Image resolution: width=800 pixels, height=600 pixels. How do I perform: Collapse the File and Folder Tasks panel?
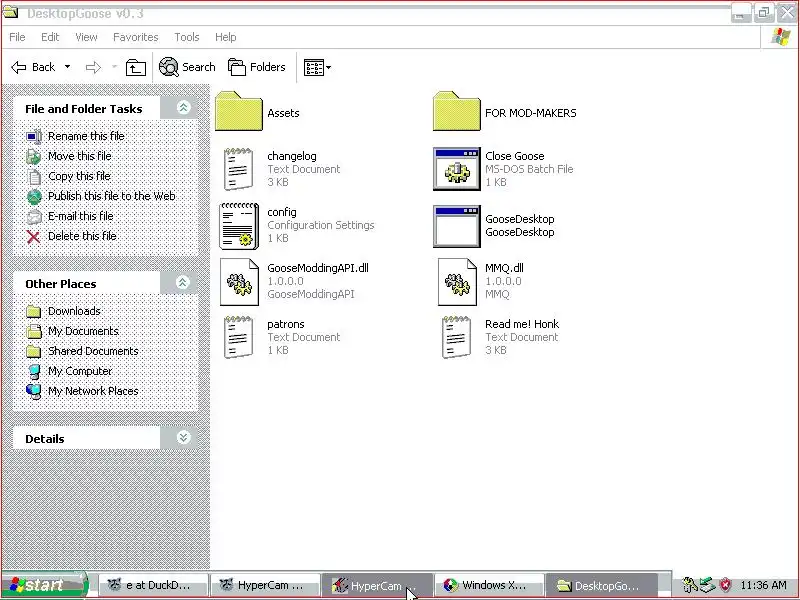coord(183,107)
